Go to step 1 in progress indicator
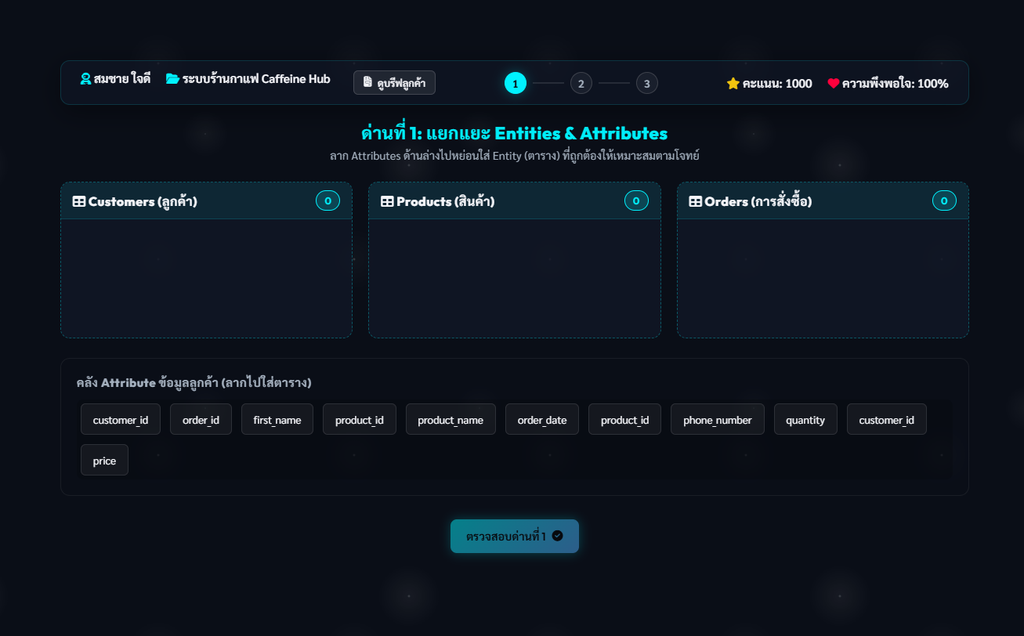This screenshot has width=1024, height=636. point(515,84)
